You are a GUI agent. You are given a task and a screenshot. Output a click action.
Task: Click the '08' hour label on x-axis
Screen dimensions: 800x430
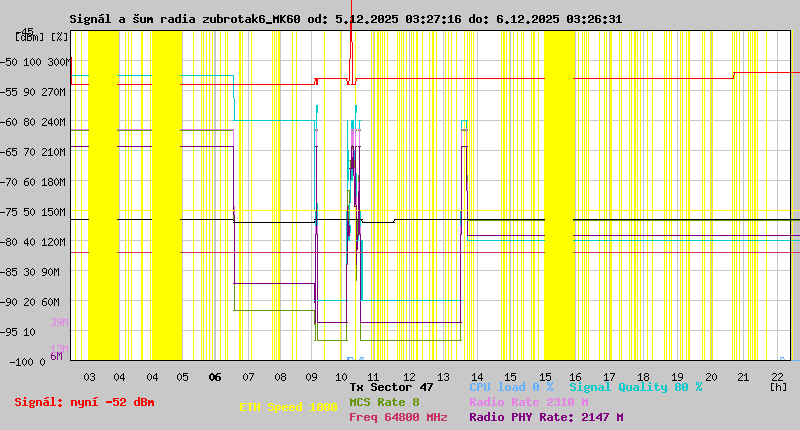(280, 377)
